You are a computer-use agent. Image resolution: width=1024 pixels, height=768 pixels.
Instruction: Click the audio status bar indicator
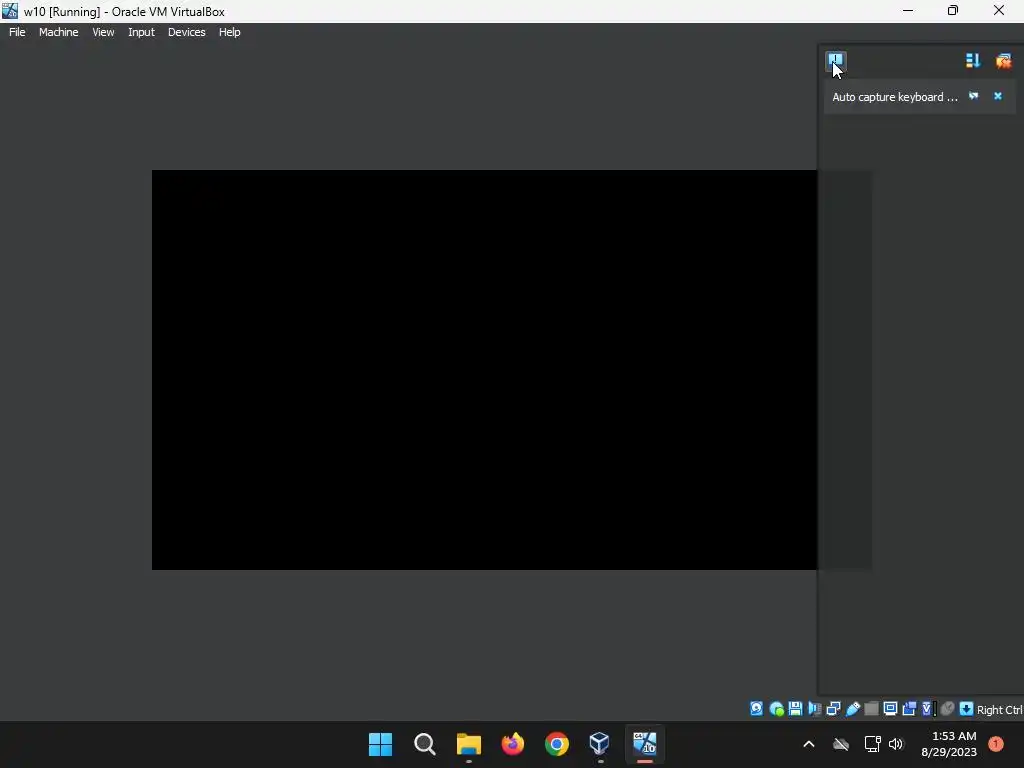(814, 709)
